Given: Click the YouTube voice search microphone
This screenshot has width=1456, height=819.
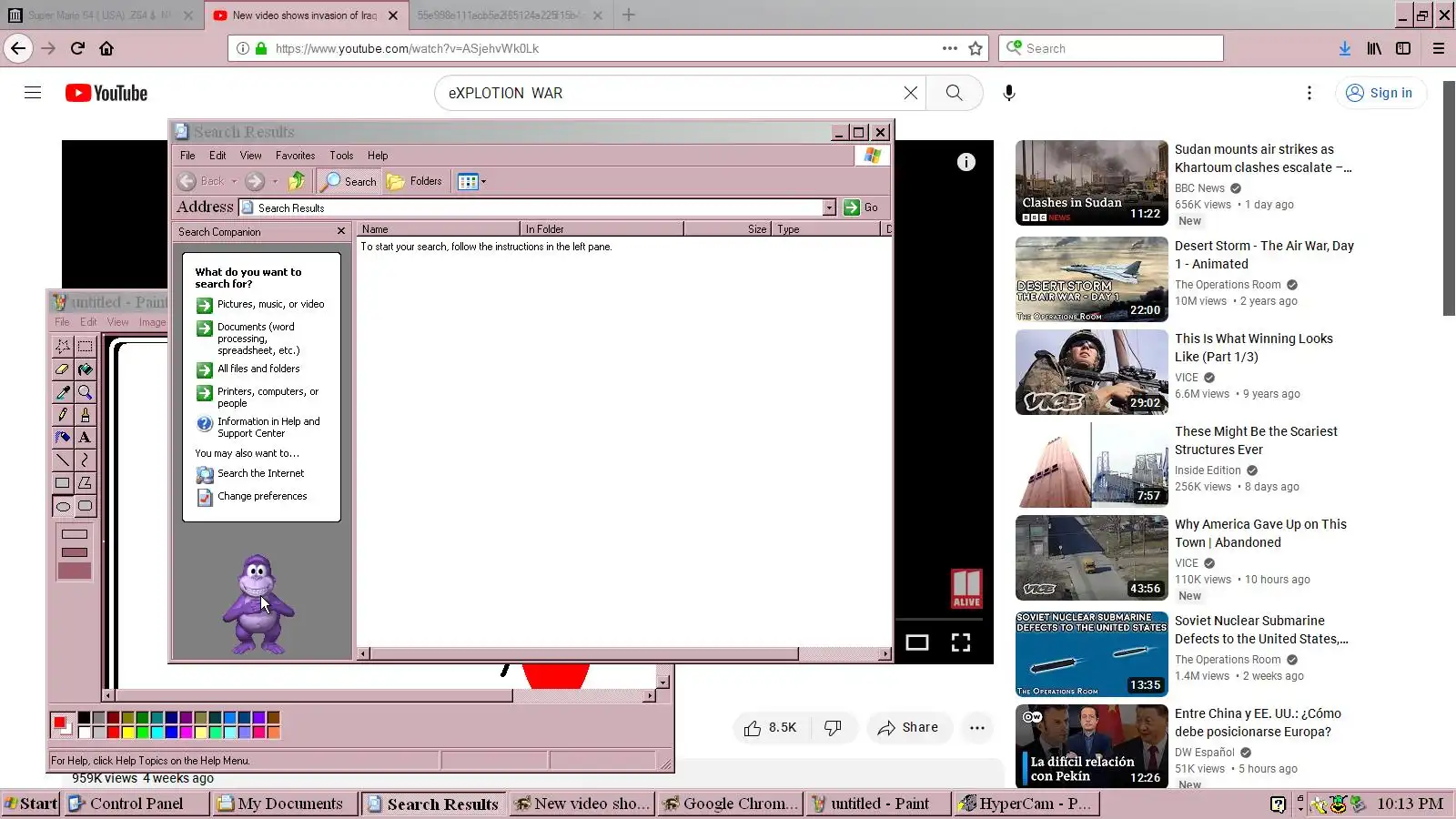Looking at the screenshot, I should click(x=1009, y=93).
